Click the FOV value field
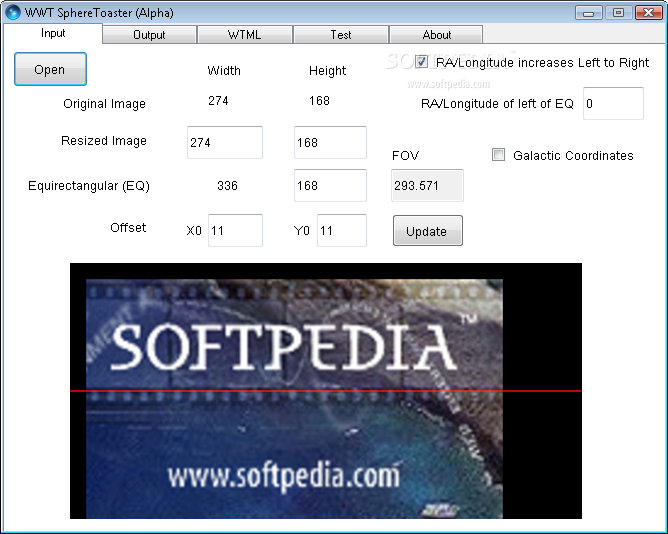Viewport: 668px width, 534px height. (x=427, y=185)
